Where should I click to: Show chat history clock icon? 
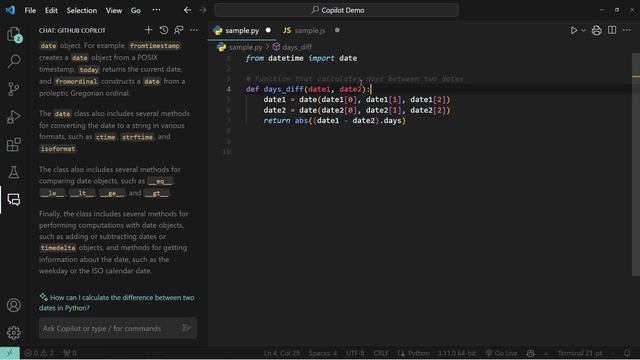pos(164,30)
